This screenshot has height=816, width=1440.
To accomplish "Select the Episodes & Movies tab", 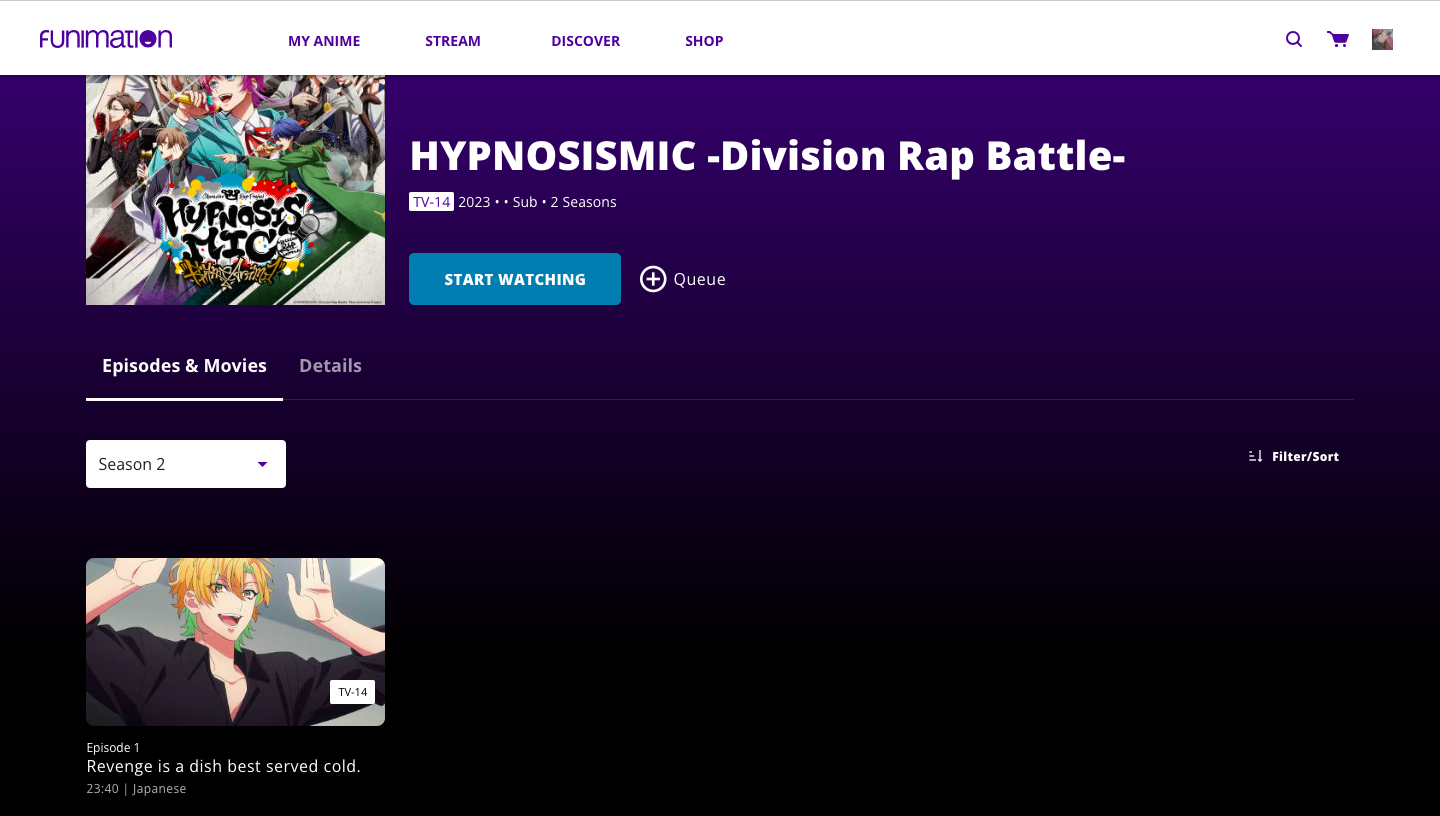I will click(x=184, y=366).
